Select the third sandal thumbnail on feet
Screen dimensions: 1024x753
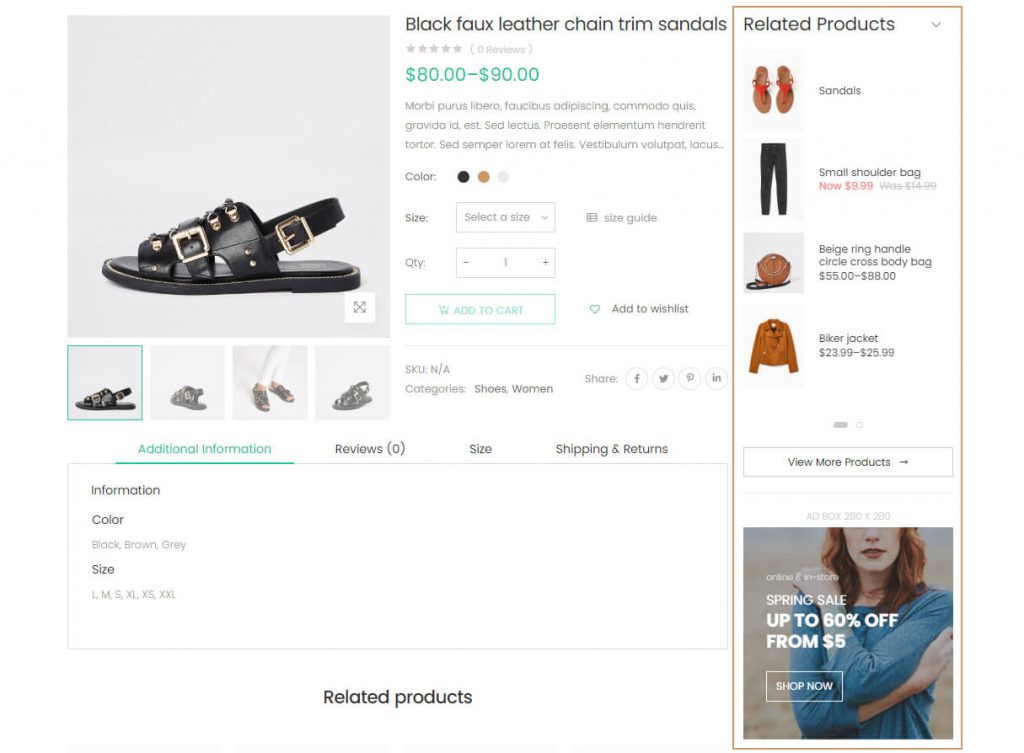[270, 383]
